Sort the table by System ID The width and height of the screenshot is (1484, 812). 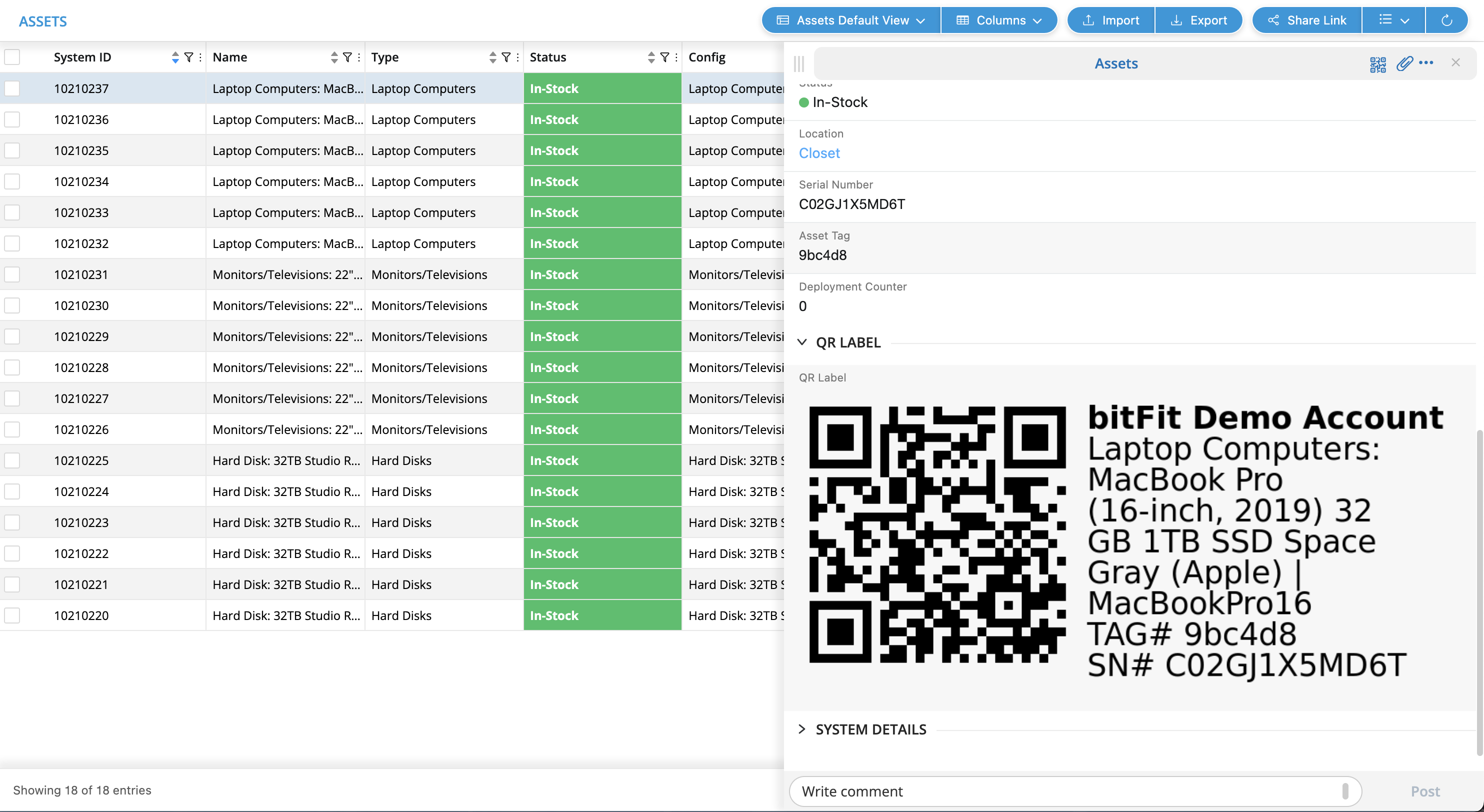point(175,56)
